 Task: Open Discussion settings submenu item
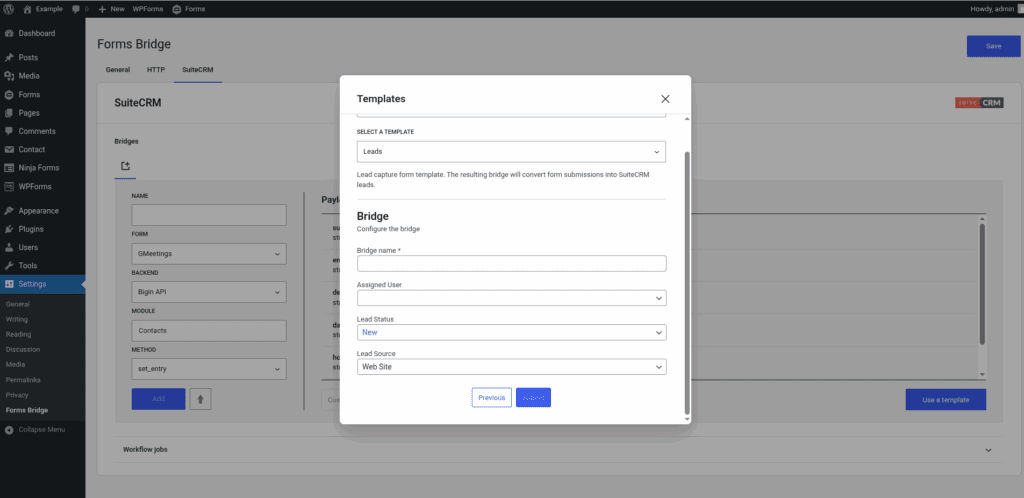23,349
